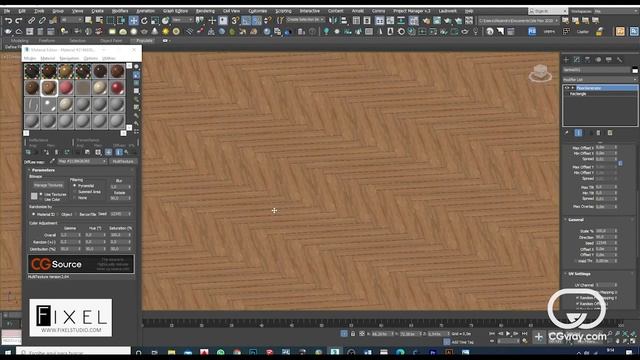Activate the Select and Scale tool

click(x=155, y=20)
